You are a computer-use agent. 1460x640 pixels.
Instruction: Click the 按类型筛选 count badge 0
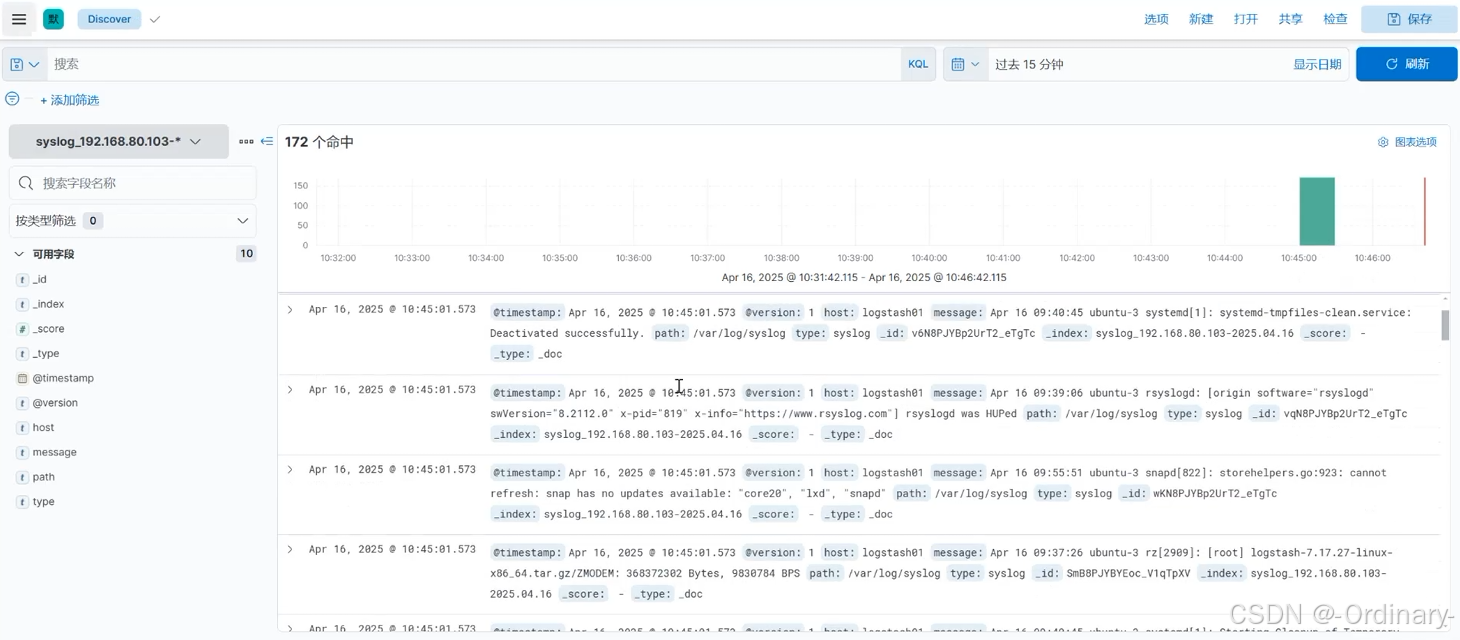point(92,221)
